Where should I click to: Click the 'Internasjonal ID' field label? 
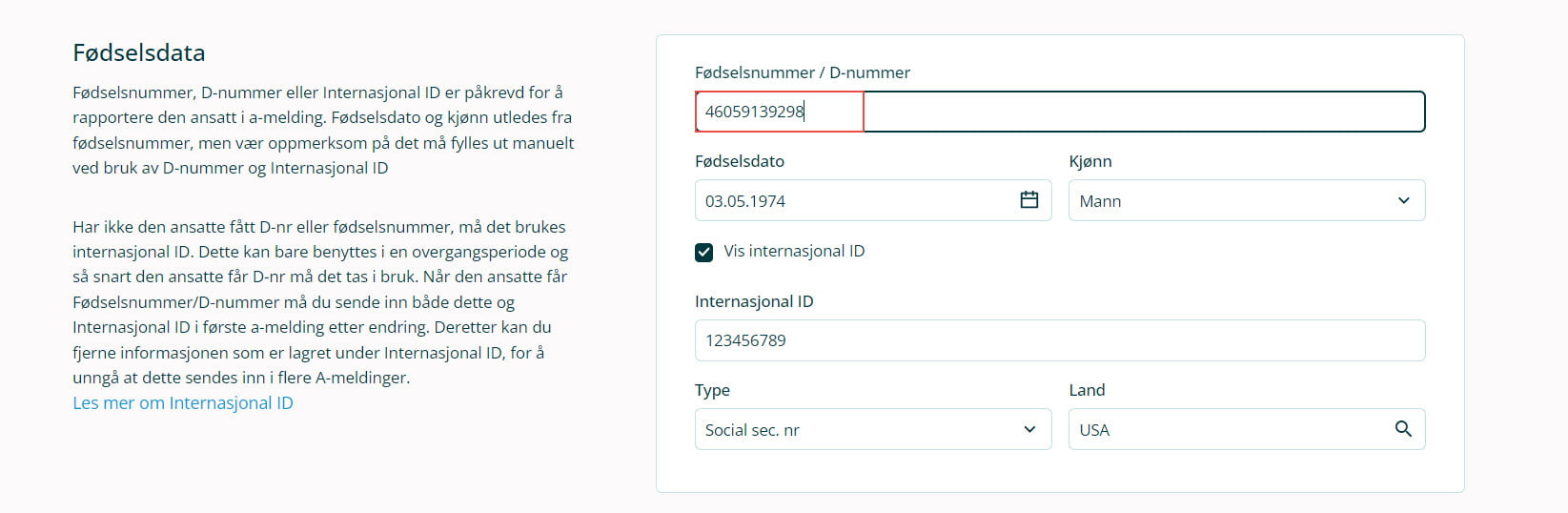tap(753, 301)
